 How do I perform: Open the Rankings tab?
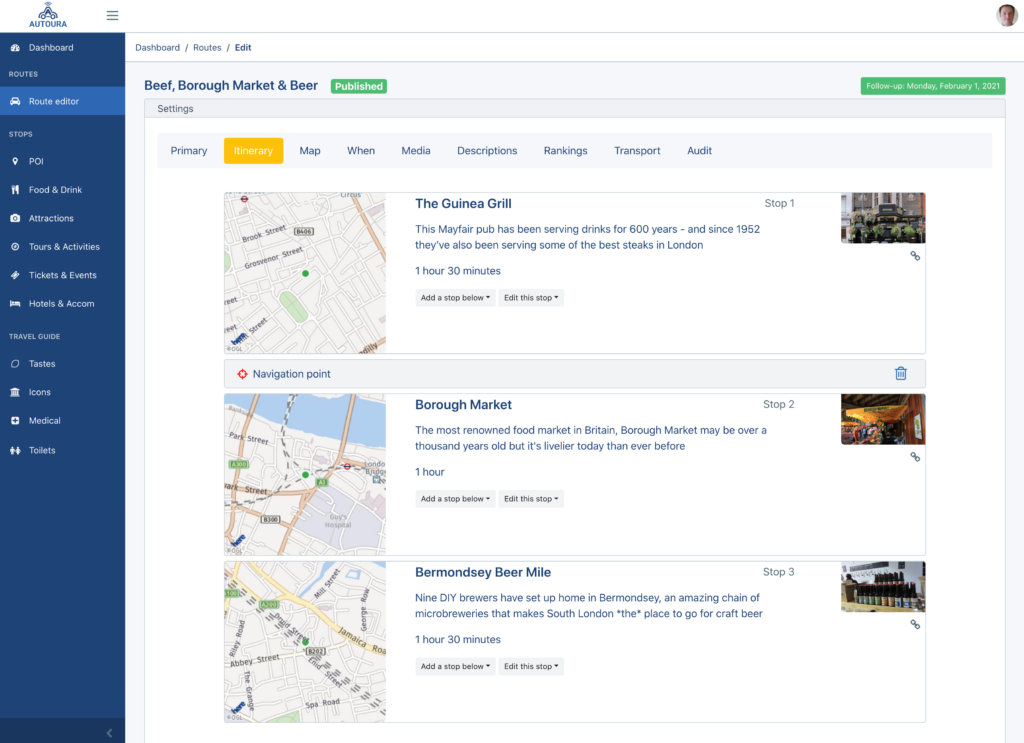pos(566,151)
